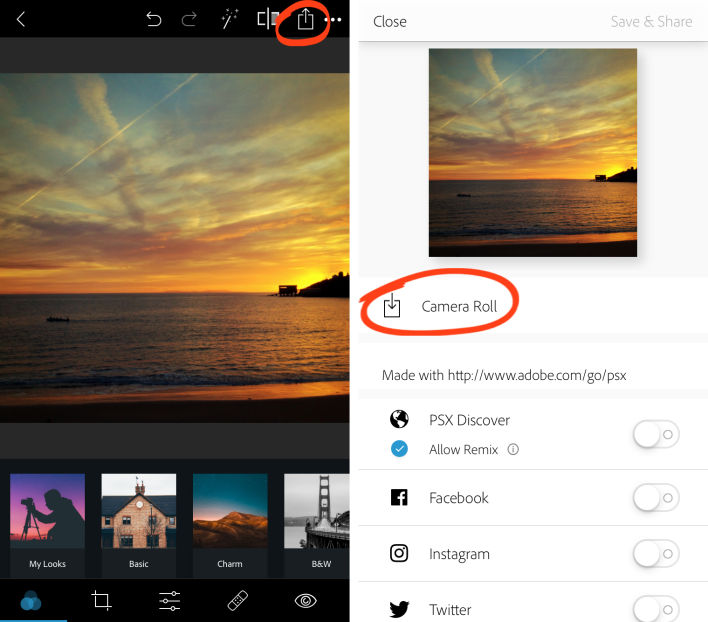Open the share export icon
Viewport: 708px width, 622px height.
click(306, 19)
